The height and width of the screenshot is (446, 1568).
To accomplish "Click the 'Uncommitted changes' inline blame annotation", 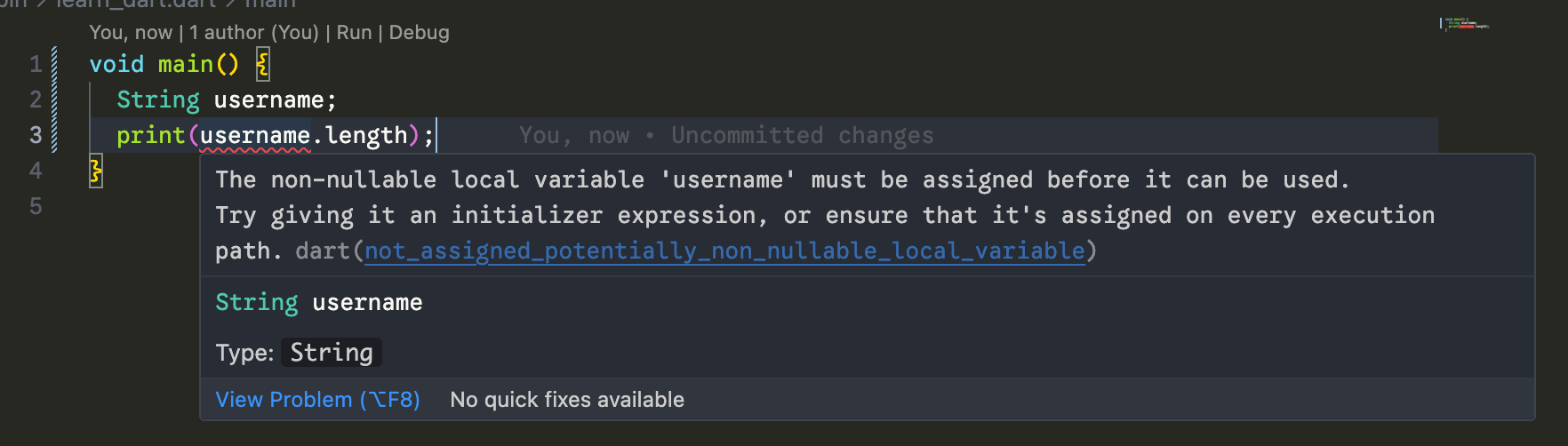I will click(802, 135).
